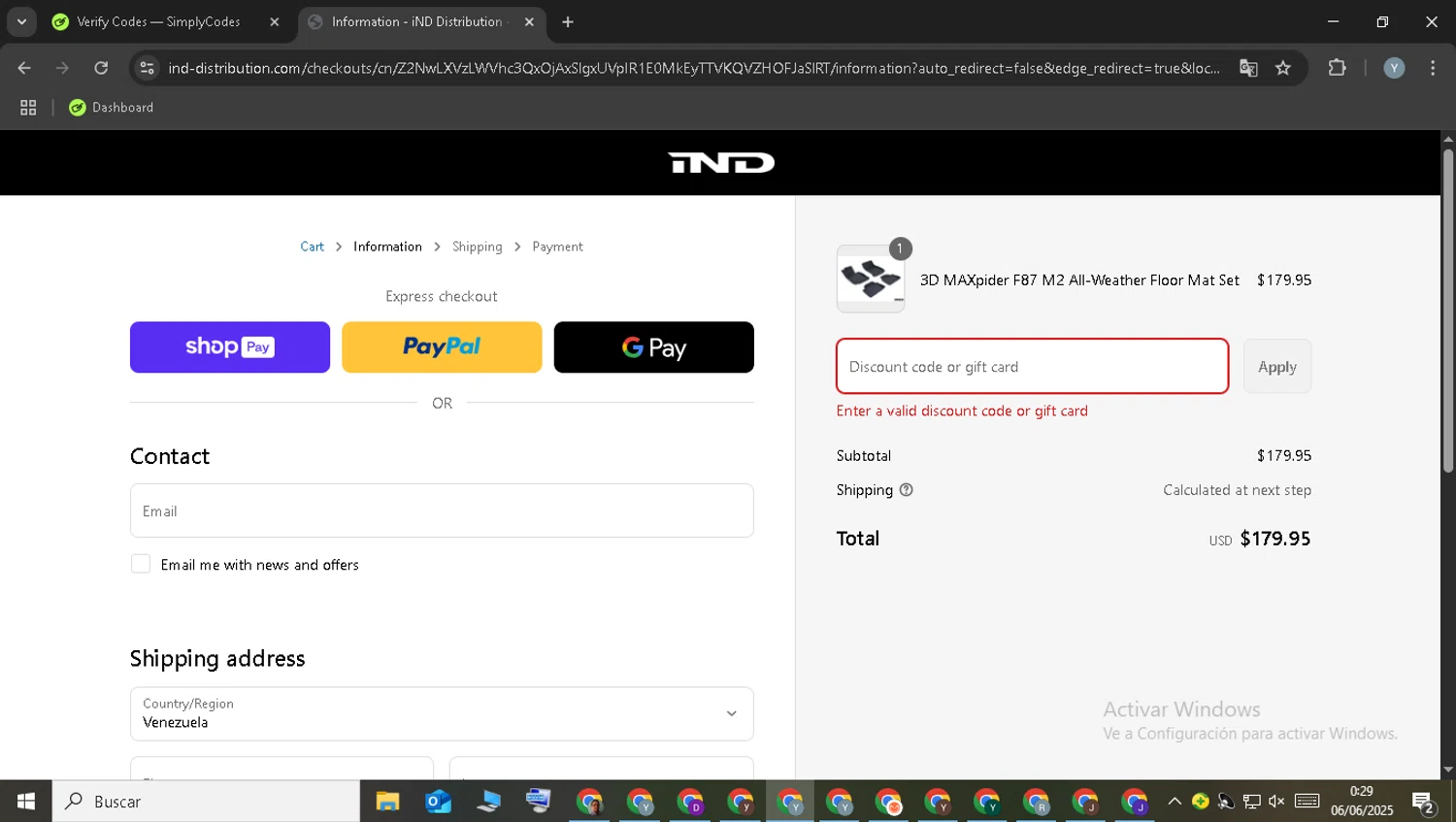
Task: Open site information icon in address bar
Action: point(148,68)
